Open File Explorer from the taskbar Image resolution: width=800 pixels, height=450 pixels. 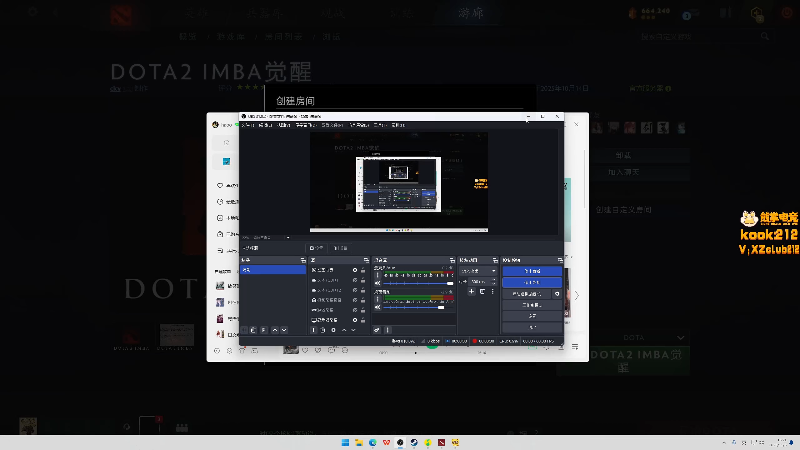click(359, 442)
